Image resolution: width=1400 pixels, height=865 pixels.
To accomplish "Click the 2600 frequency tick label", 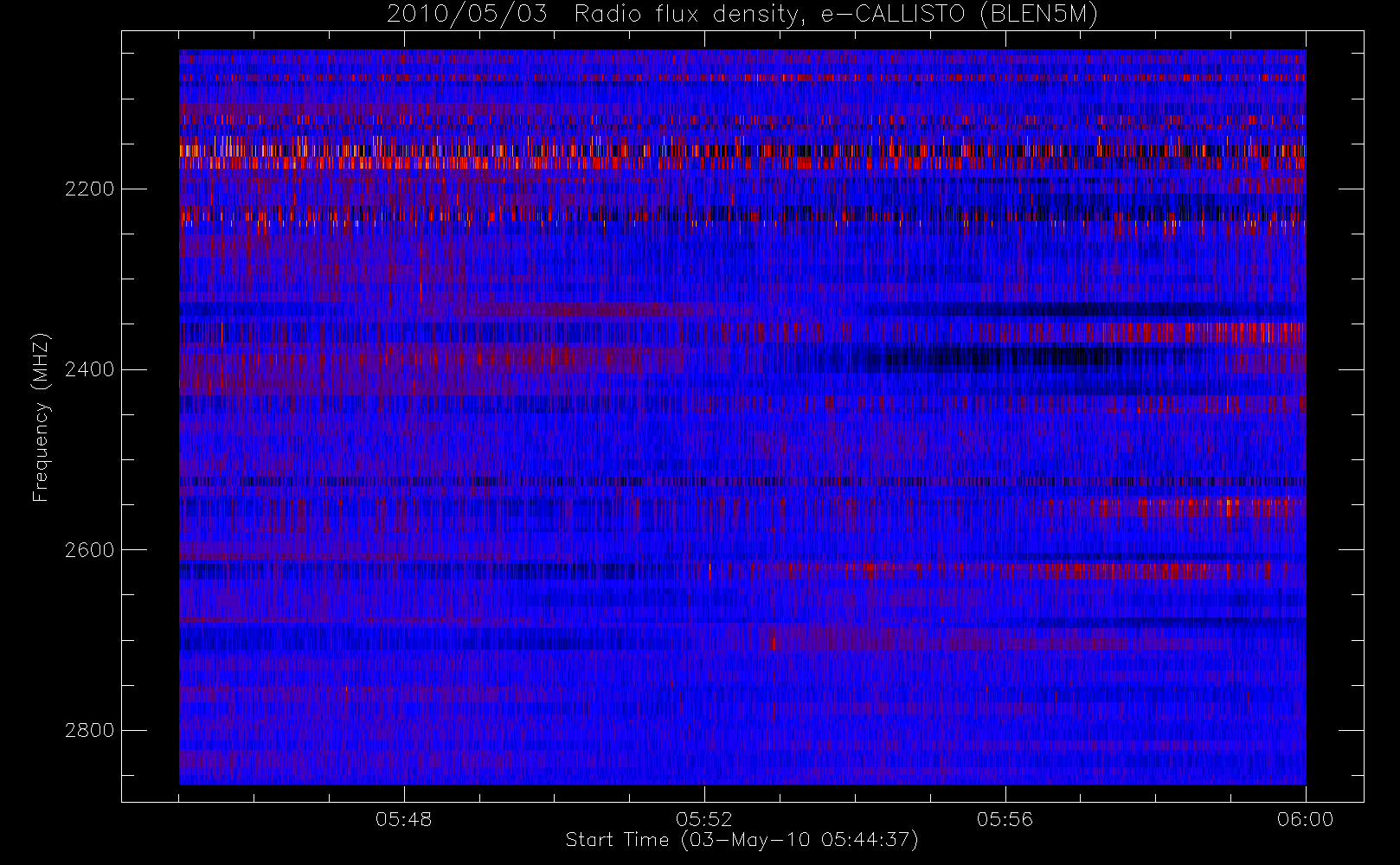I will pyautogui.click(x=89, y=550).
